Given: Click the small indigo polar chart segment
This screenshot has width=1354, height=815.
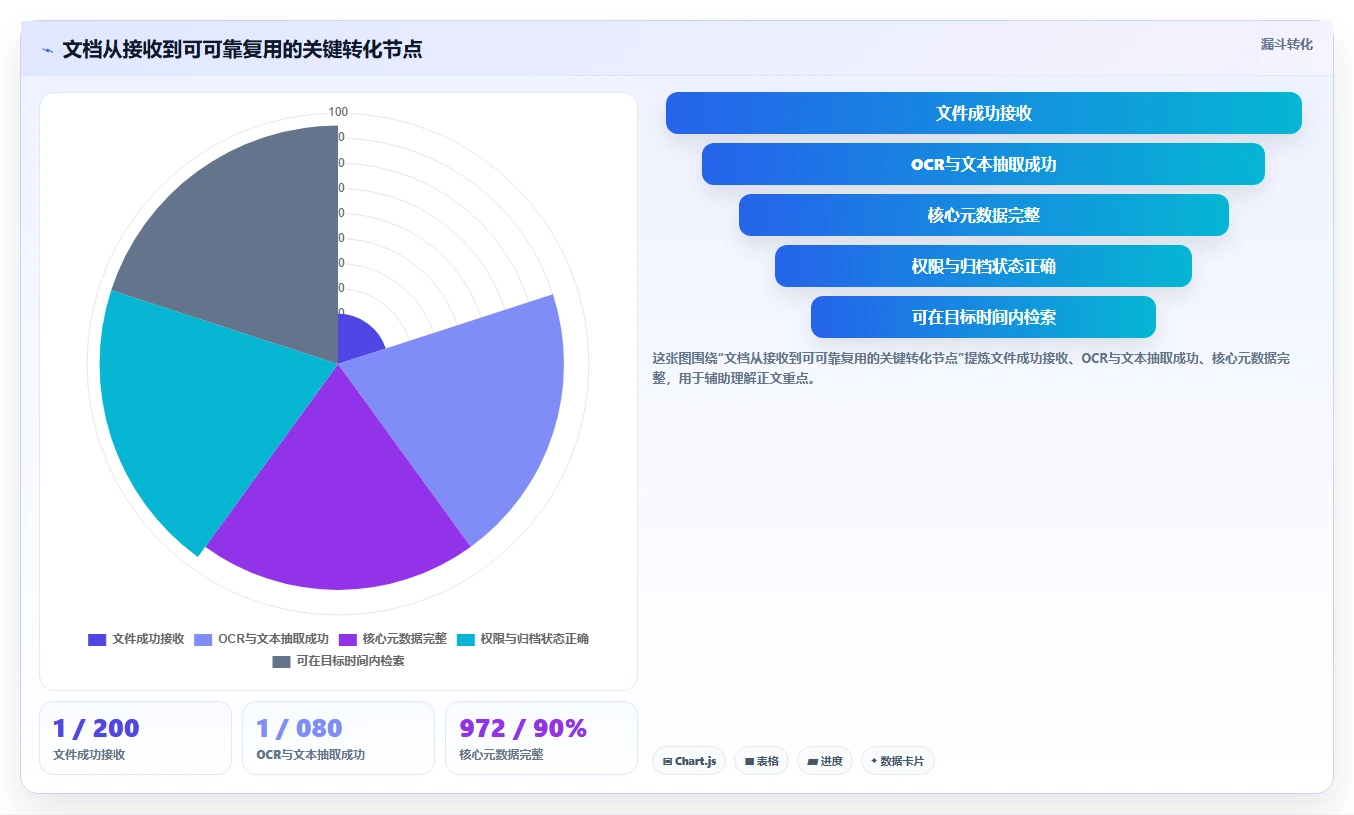Looking at the screenshot, I should (x=358, y=340).
